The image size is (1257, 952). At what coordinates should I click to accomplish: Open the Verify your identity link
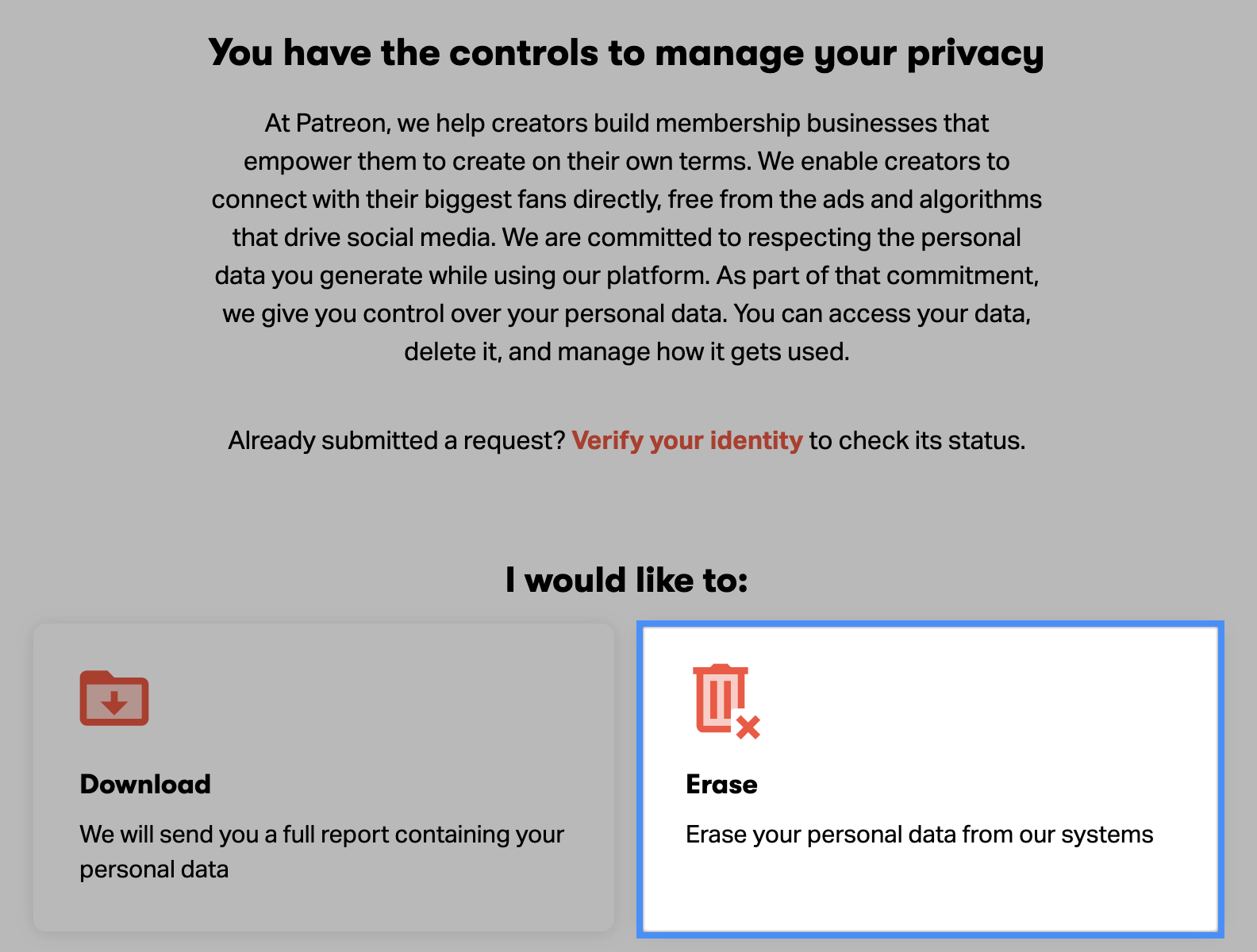(x=687, y=440)
